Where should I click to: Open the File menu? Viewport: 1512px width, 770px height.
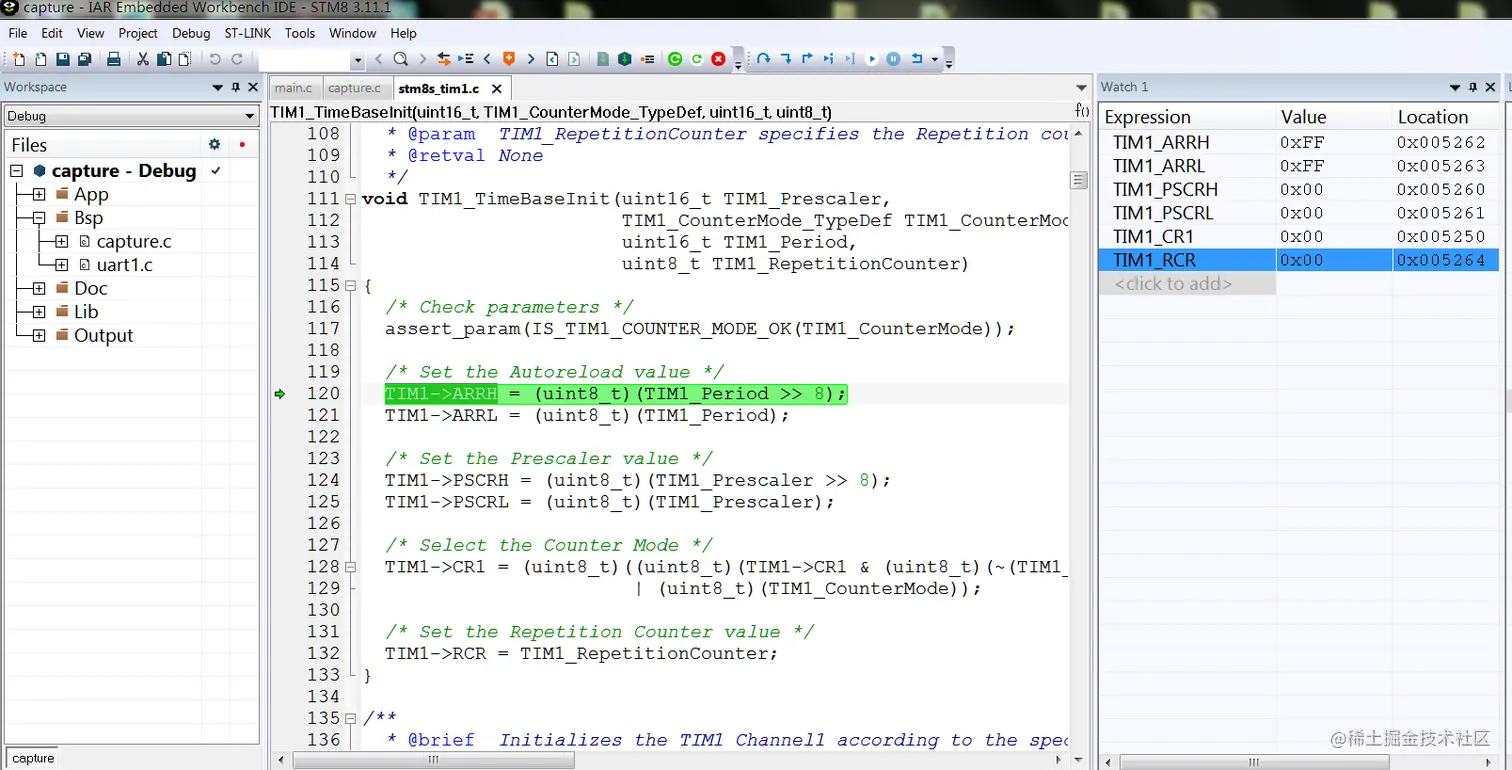click(x=18, y=33)
